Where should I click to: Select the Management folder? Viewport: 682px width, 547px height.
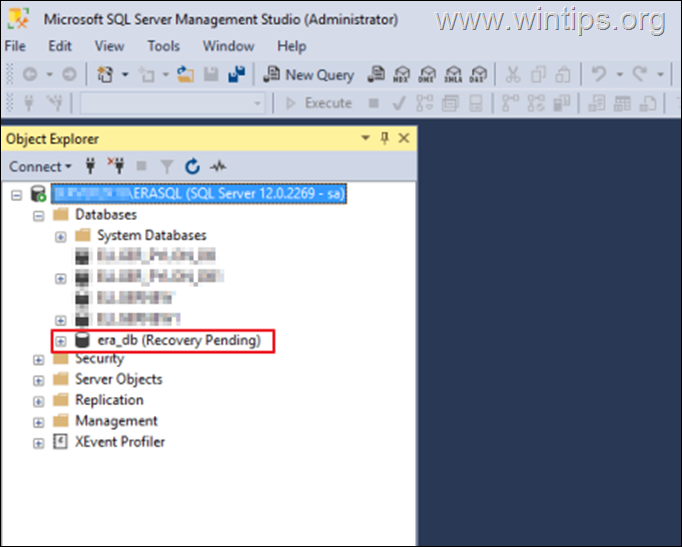pos(116,421)
